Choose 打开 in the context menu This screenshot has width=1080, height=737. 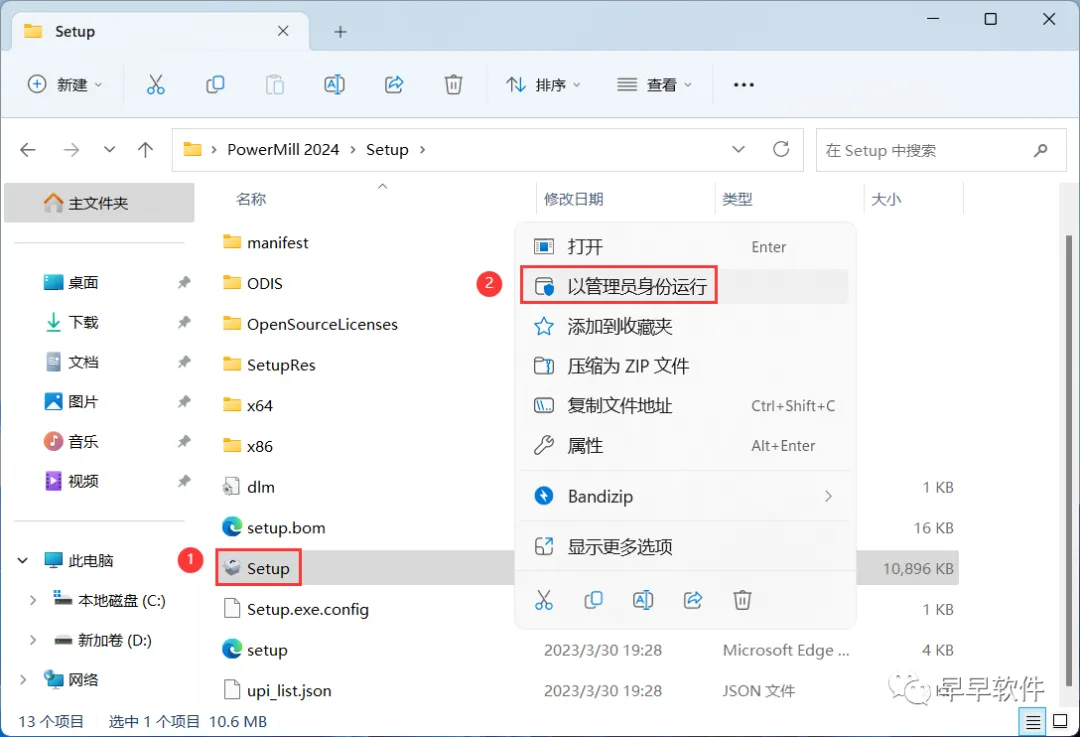(685, 247)
